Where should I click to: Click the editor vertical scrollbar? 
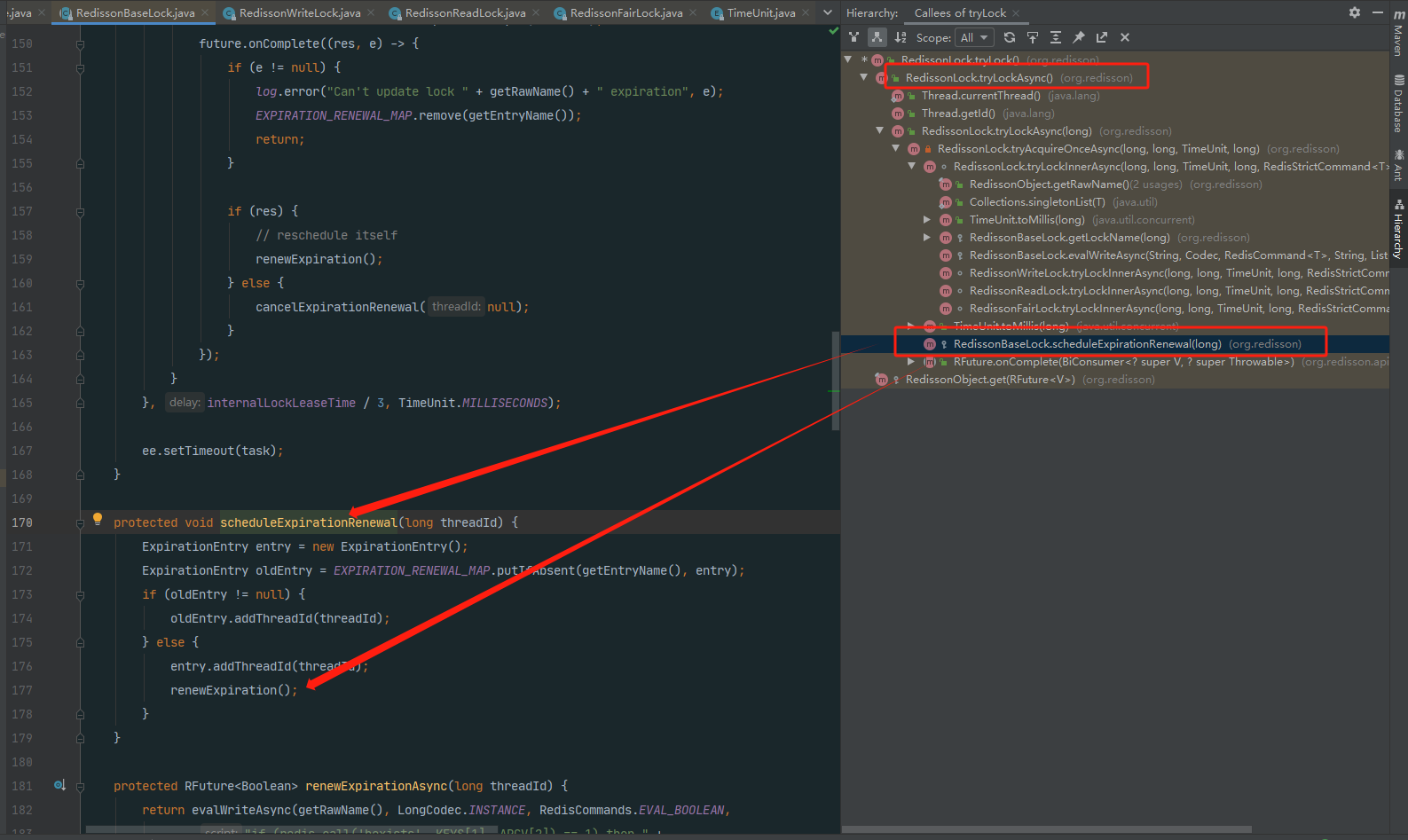[x=836, y=381]
